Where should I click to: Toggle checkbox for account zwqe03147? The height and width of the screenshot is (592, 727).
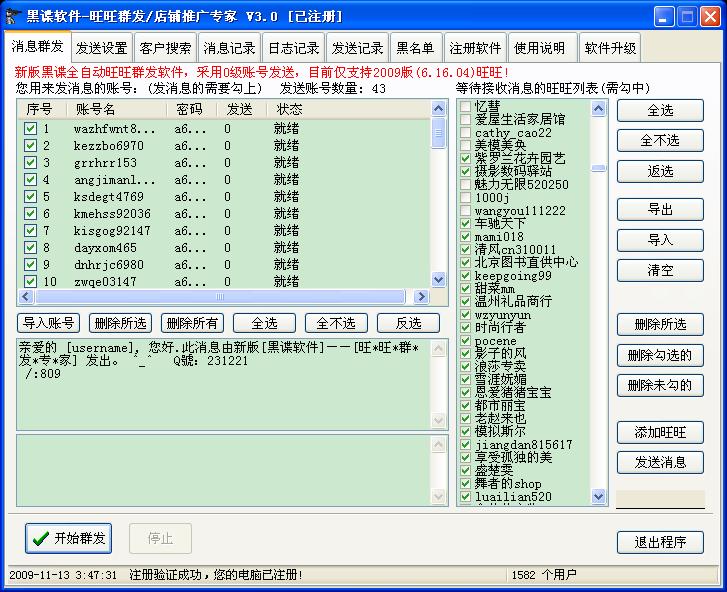click(x=30, y=281)
